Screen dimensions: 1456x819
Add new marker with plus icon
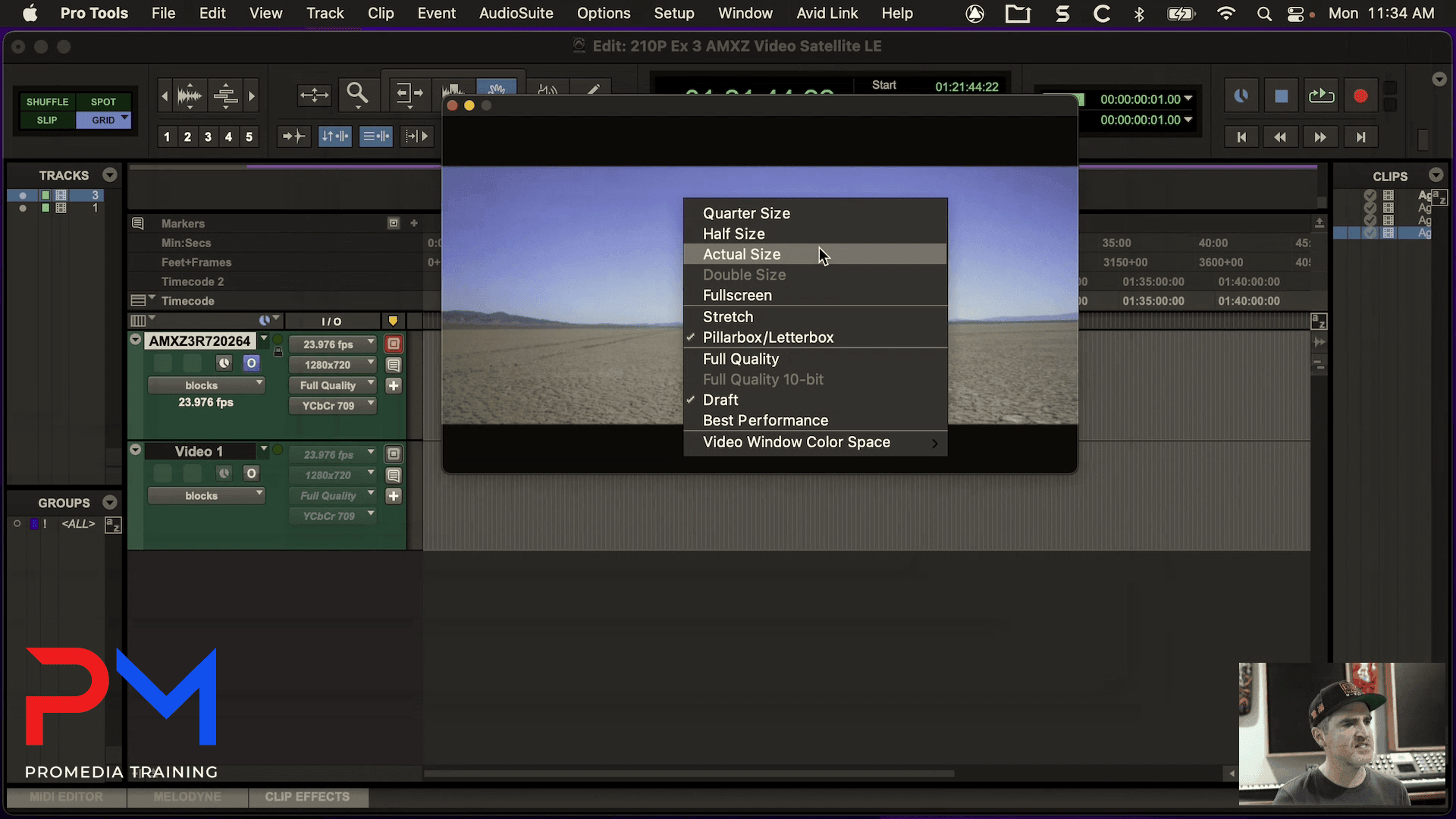pos(414,223)
